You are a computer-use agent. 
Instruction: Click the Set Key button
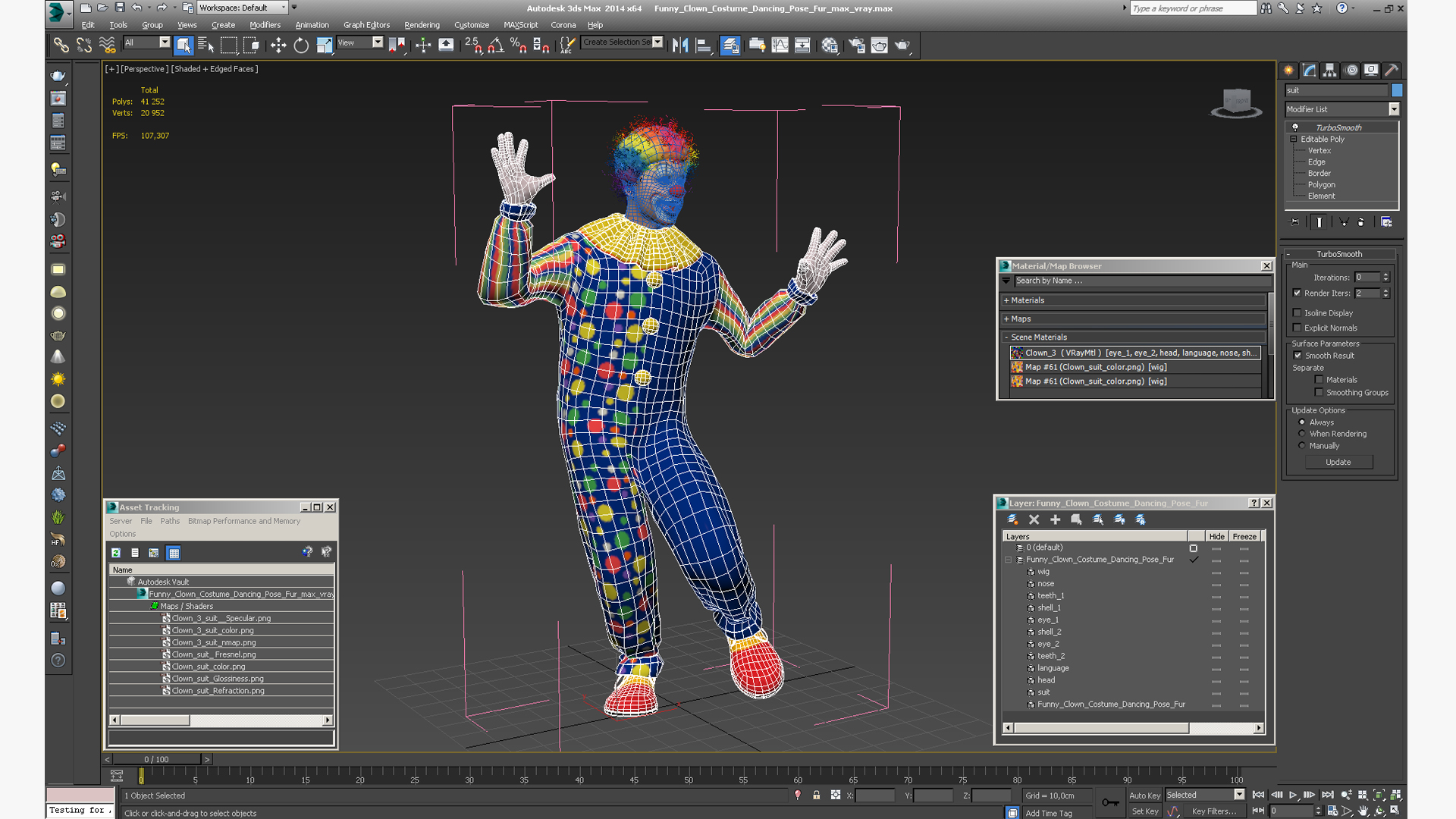coord(1144,811)
